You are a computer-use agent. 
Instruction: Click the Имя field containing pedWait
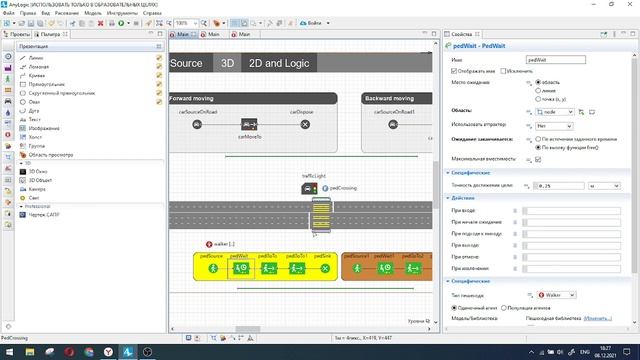[x=556, y=60]
